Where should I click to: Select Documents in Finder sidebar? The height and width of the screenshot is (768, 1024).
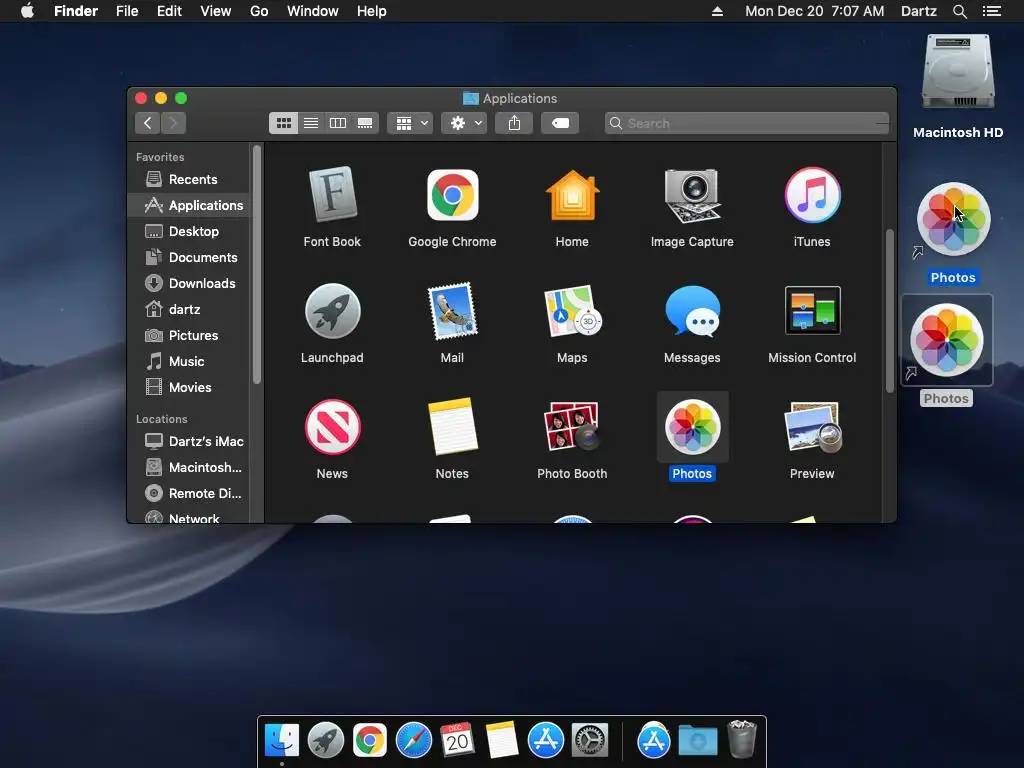point(189,257)
